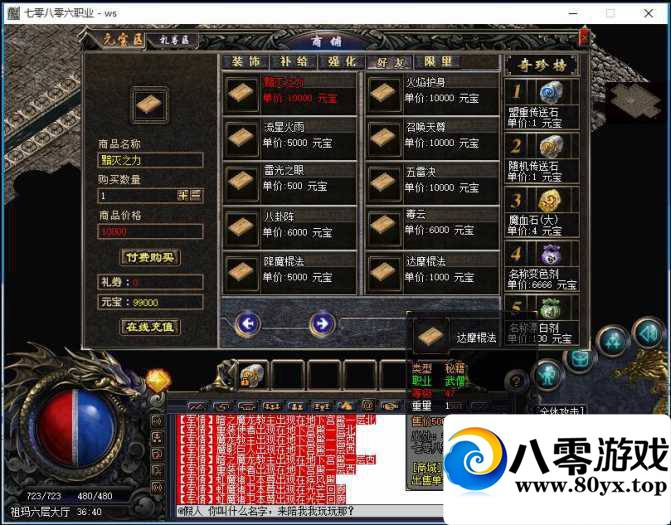
Task: Click the round speaker-shaped button
Action: (x=648, y=333)
